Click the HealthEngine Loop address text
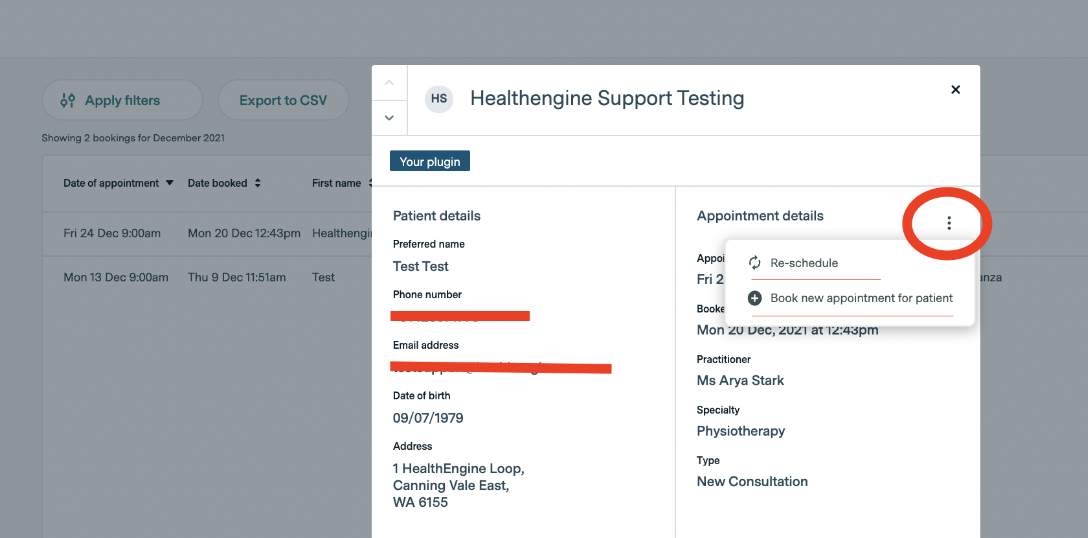Viewport: 1088px width, 538px height. [x=458, y=469]
